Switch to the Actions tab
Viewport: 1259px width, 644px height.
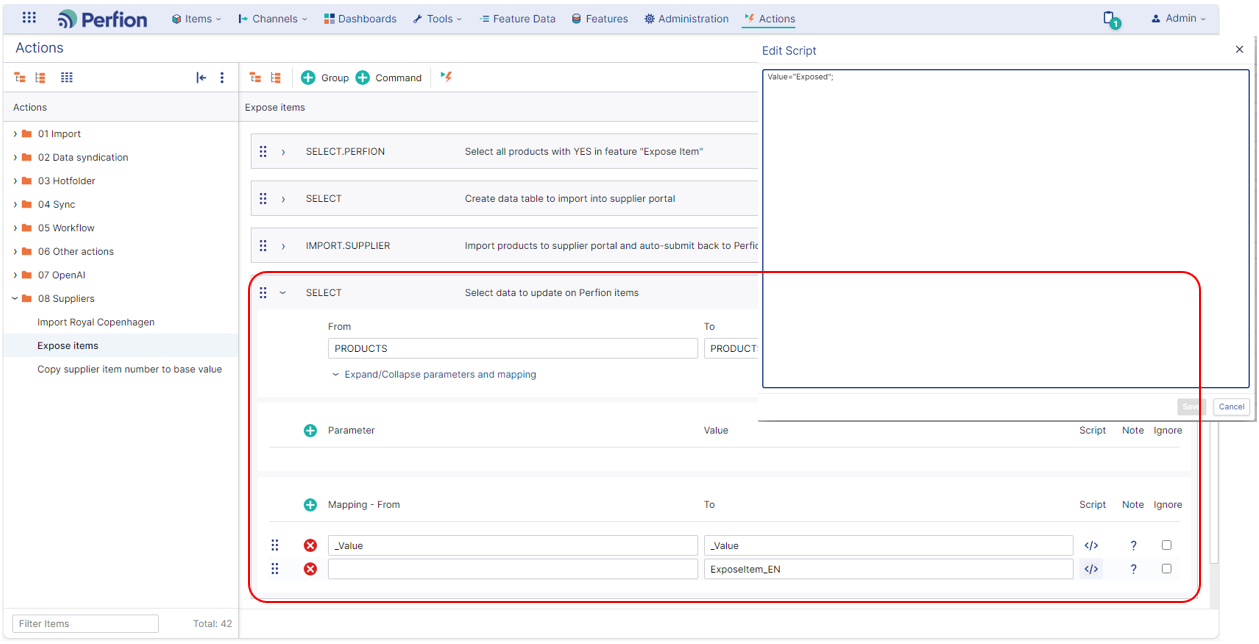pyautogui.click(x=770, y=19)
